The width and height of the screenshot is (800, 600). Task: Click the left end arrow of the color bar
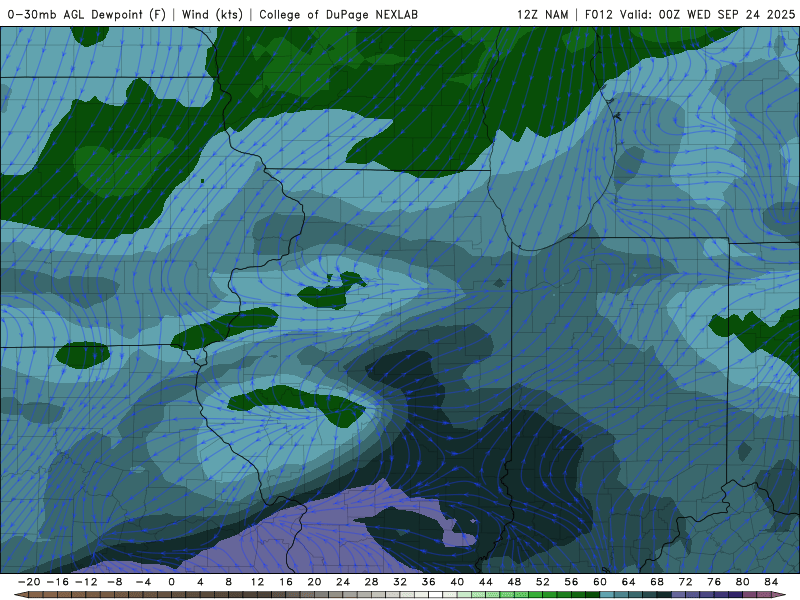coord(21,595)
